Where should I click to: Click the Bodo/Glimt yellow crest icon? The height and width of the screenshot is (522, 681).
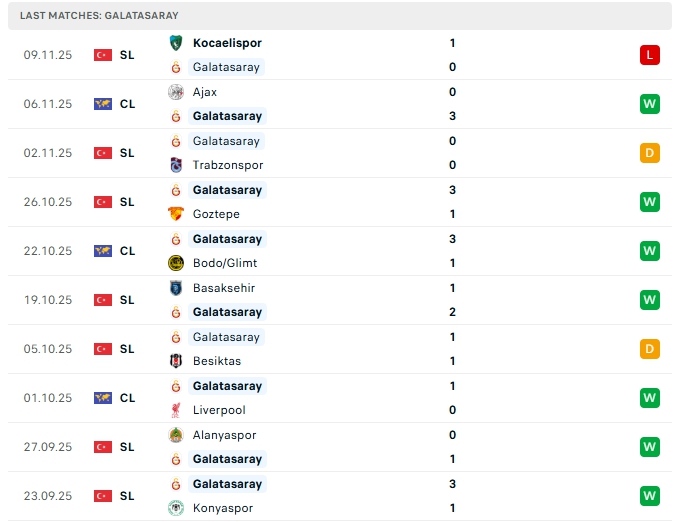(176, 263)
